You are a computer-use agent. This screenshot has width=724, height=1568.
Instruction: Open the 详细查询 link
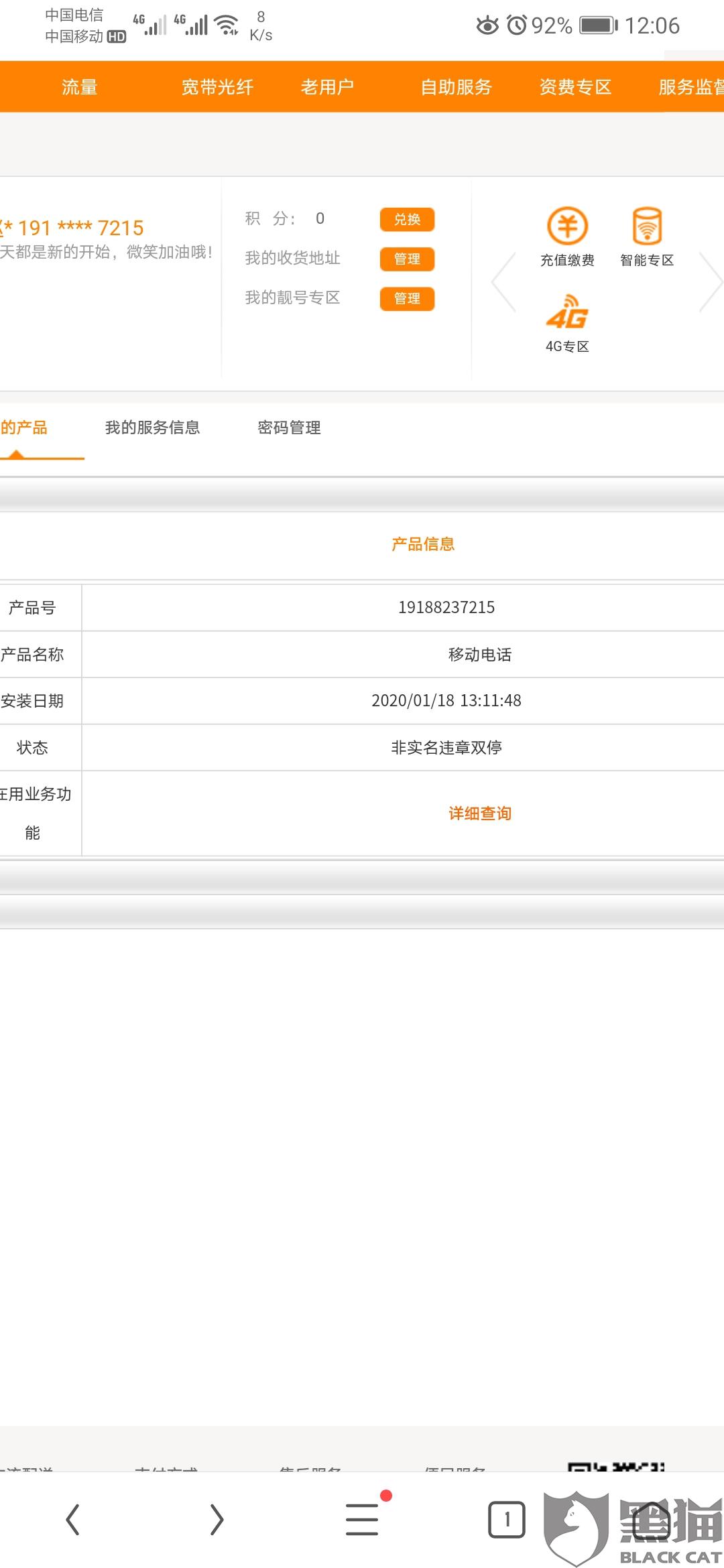[480, 813]
